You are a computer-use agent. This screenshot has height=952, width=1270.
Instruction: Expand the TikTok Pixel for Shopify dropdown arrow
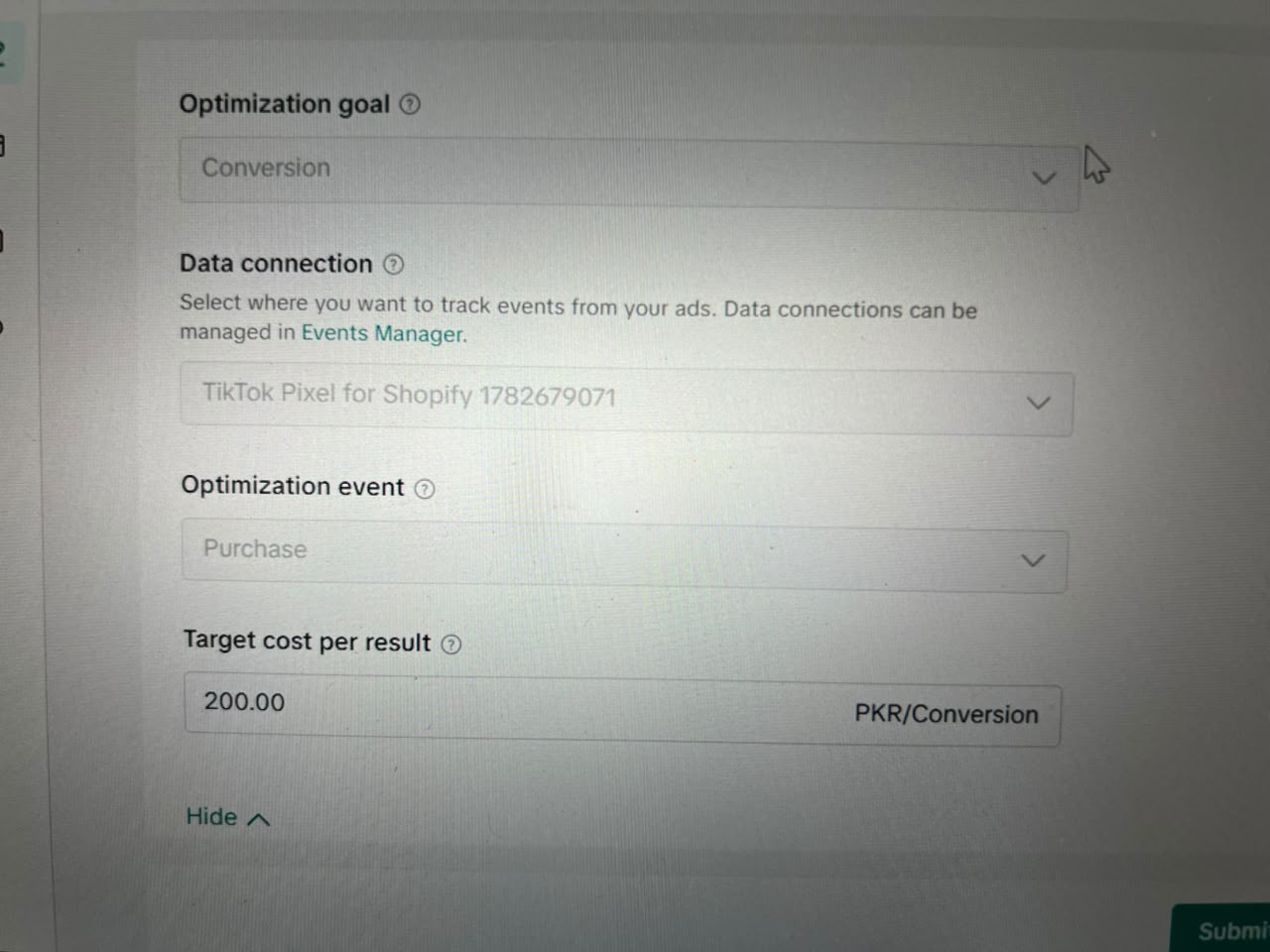[1038, 403]
